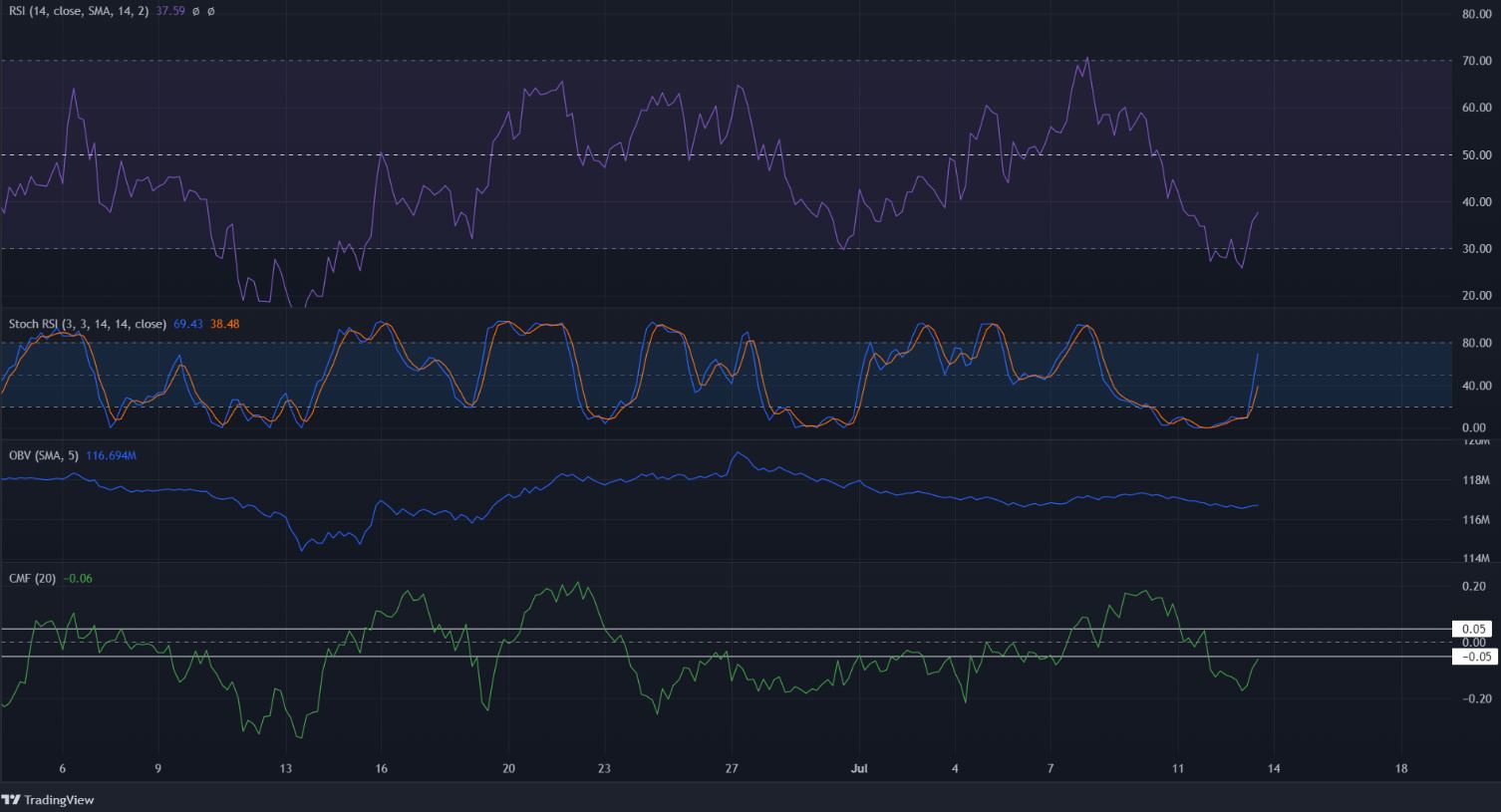
Task: Select the -0.05 horizontal line price label
Action: [x=1475, y=657]
